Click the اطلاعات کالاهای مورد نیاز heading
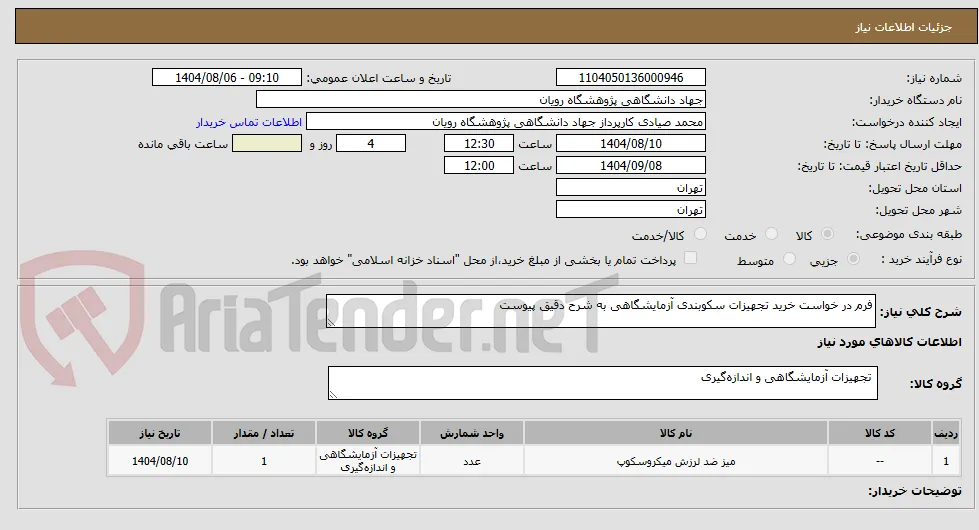The image size is (979, 530). coord(889,342)
